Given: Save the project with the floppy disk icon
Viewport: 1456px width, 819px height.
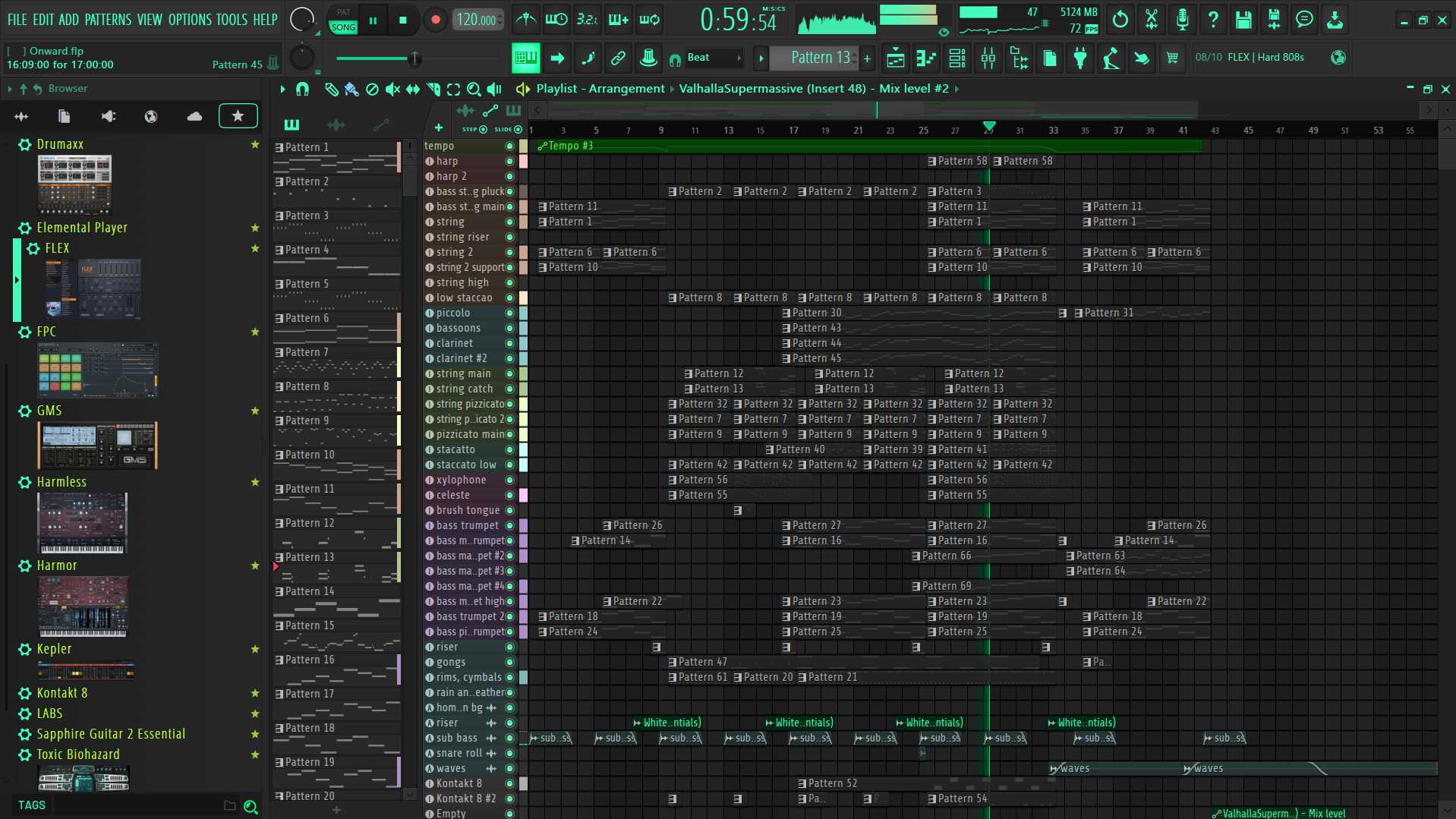Looking at the screenshot, I should (1243, 19).
